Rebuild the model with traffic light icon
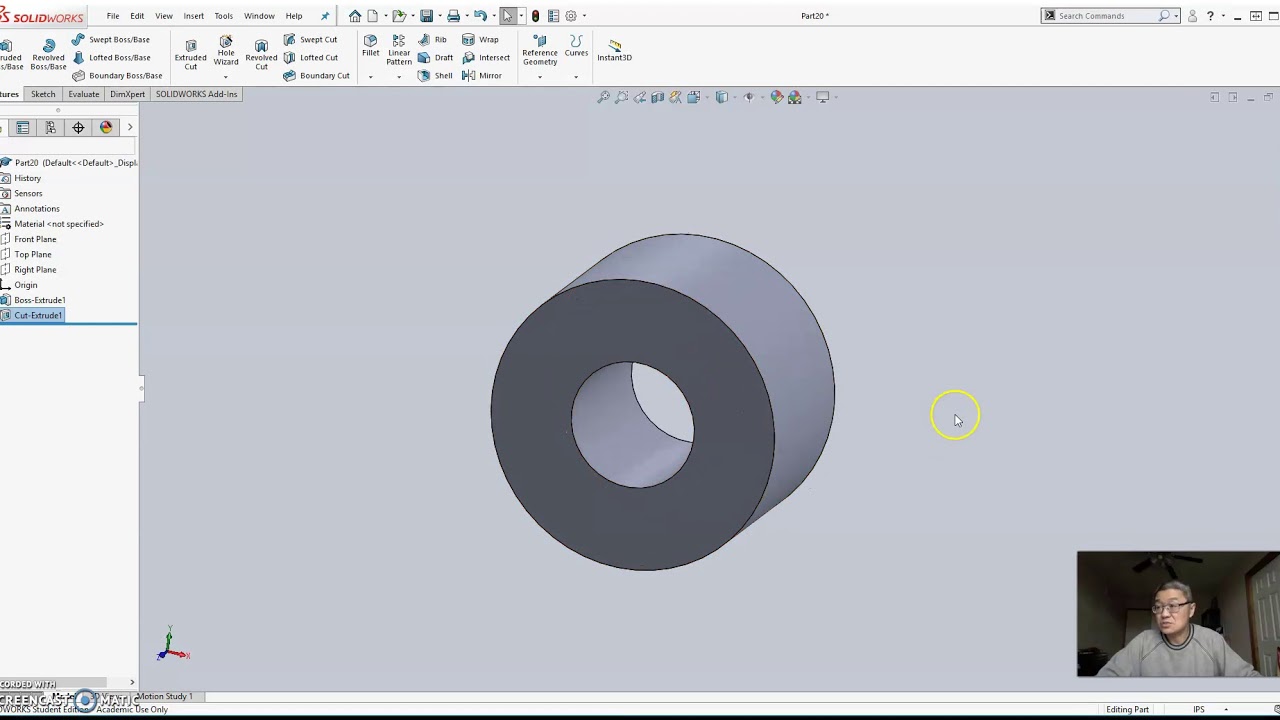 tap(535, 16)
